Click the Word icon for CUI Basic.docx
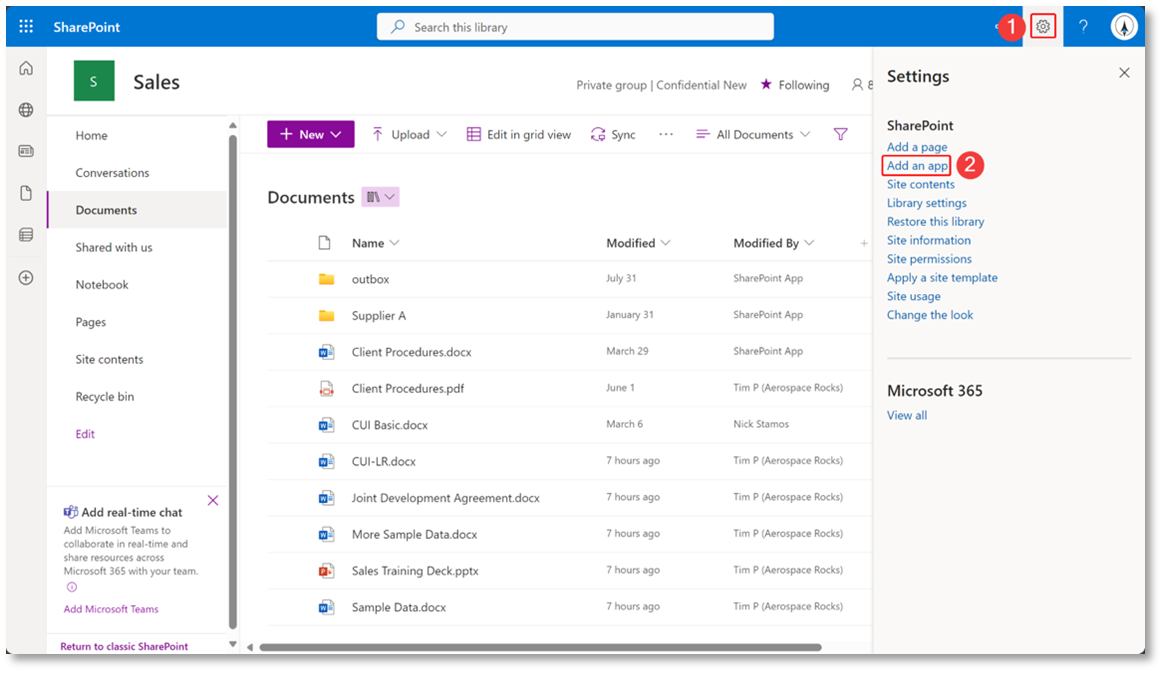 [x=326, y=424]
